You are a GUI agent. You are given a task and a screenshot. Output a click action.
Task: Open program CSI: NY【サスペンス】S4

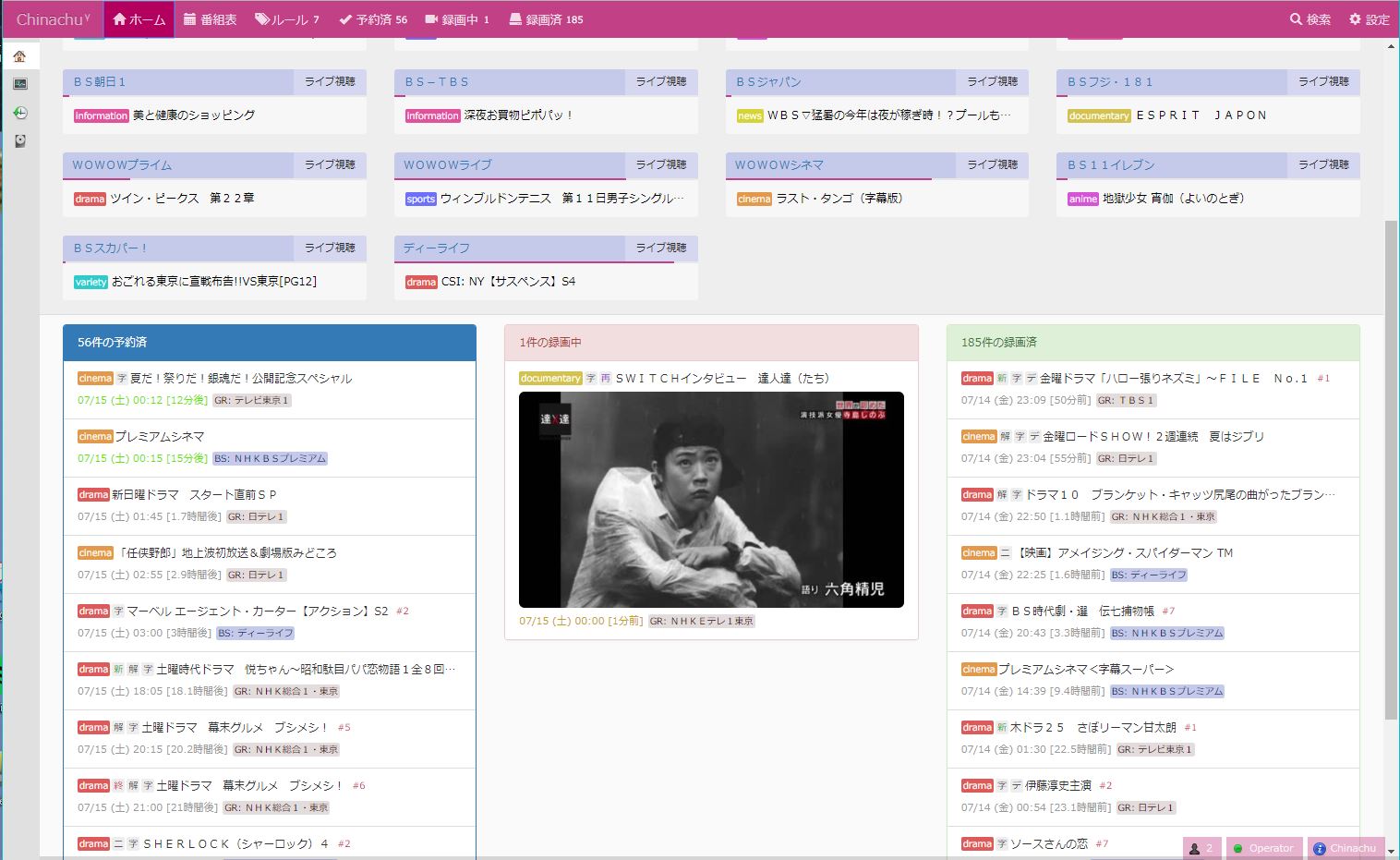[x=508, y=282]
